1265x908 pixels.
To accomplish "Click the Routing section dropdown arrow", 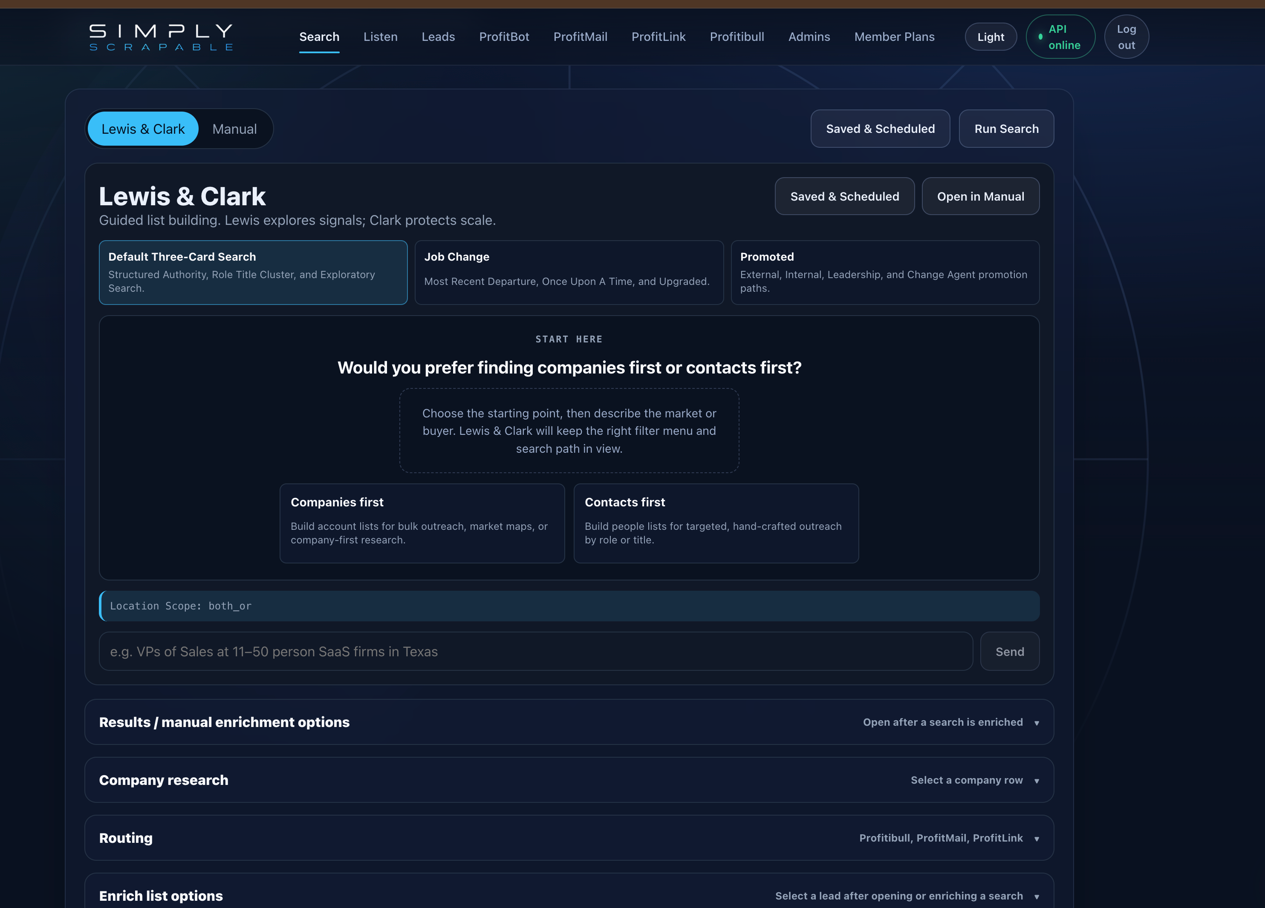I will point(1036,839).
